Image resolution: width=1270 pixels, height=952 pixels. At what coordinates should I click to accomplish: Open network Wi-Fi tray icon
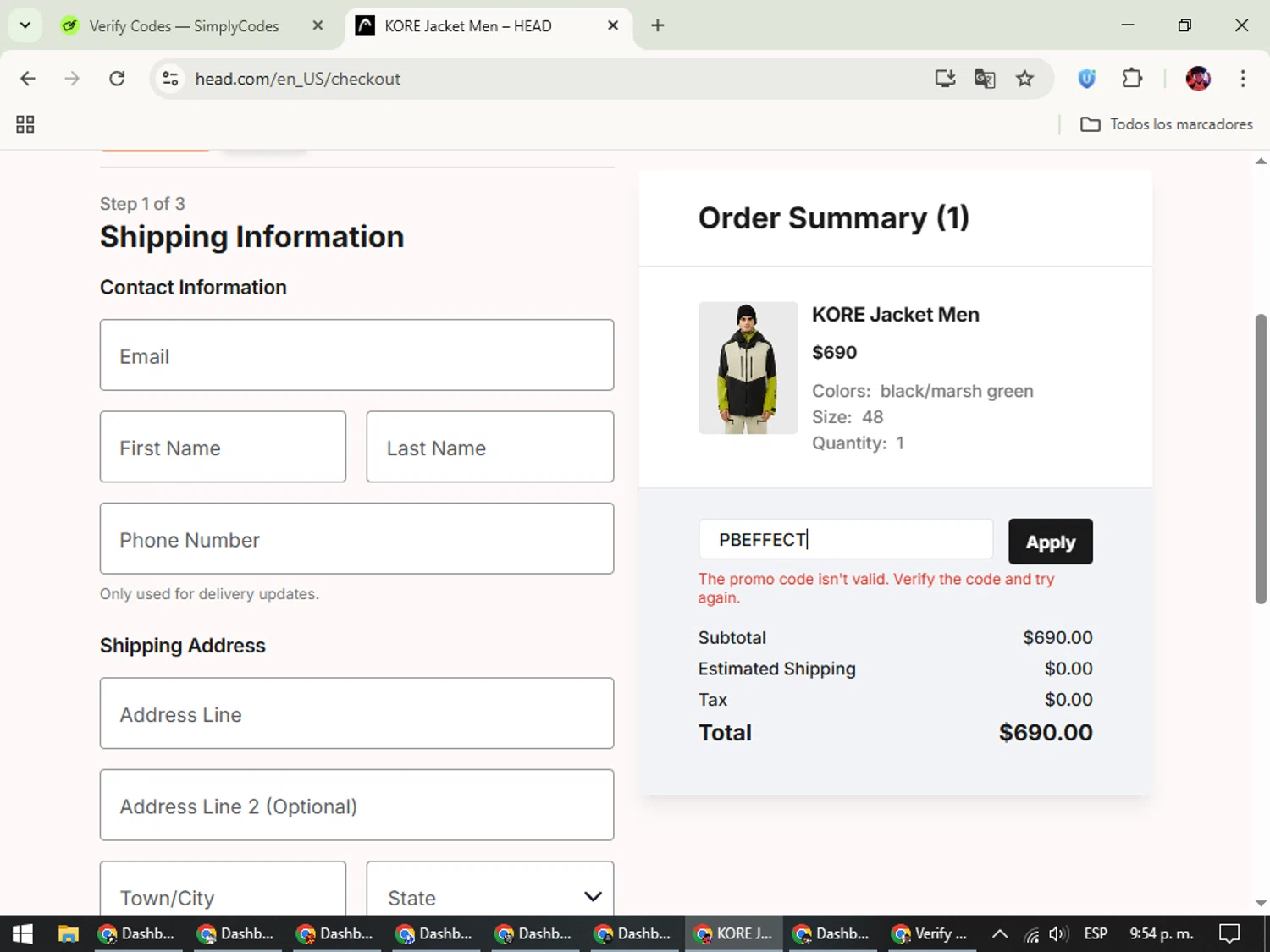click(1031, 934)
